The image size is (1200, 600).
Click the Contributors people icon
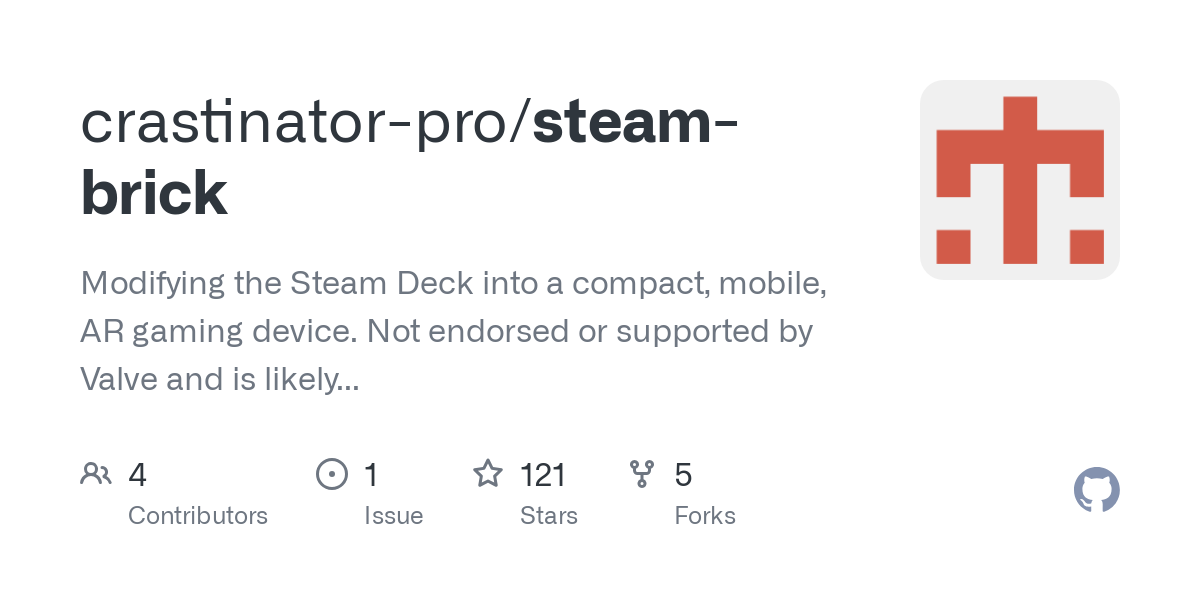pyautogui.click(x=96, y=474)
